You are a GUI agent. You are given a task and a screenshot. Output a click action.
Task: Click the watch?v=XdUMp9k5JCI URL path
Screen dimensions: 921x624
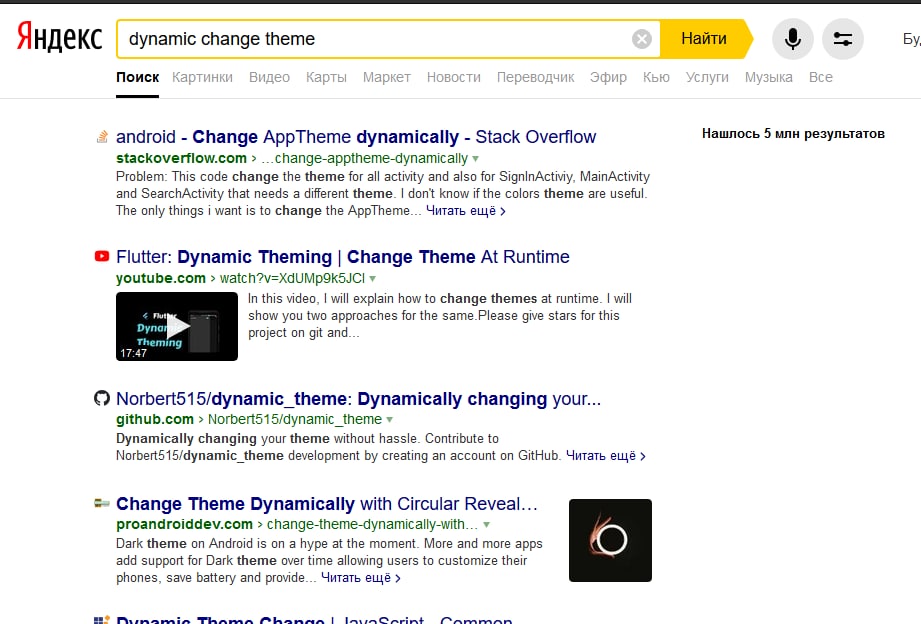(292, 279)
